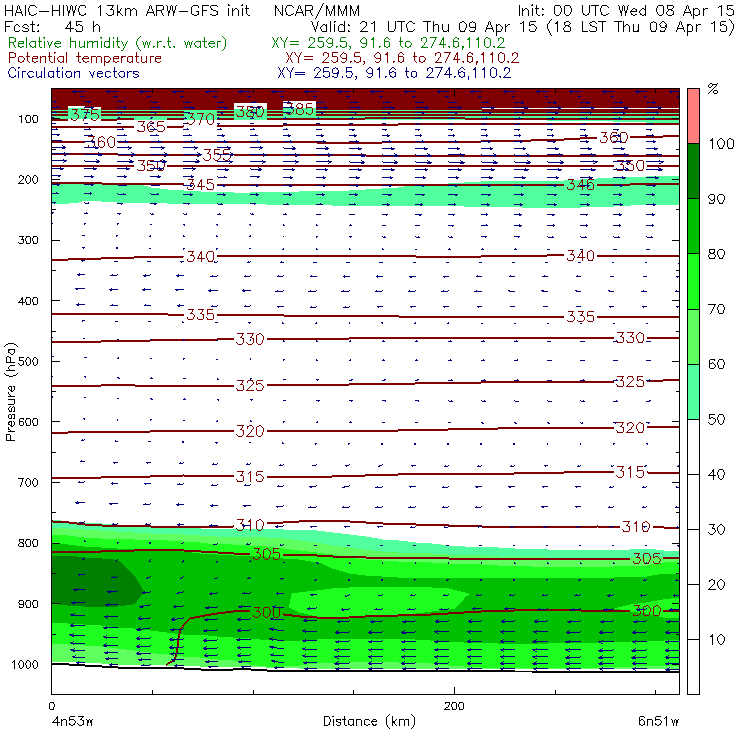740x740 pixels.
Task: Select the 'Potential temperature' legend text
Action: click(x=85, y=58)
